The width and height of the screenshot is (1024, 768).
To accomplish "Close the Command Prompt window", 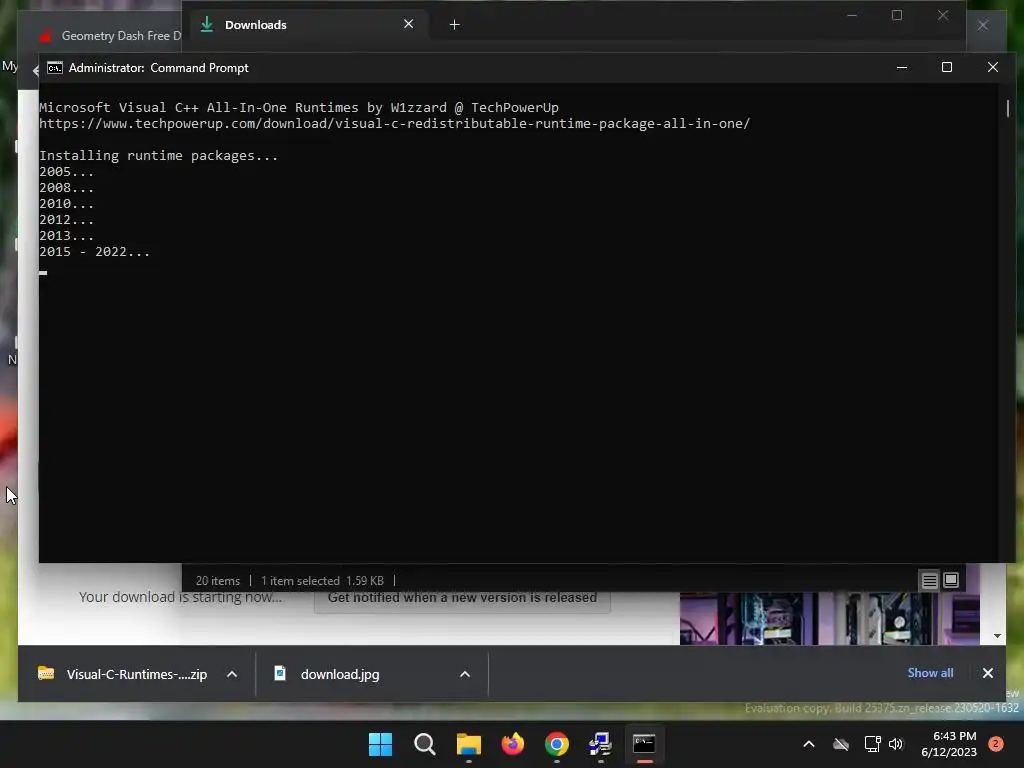I will tap(993, 67).
